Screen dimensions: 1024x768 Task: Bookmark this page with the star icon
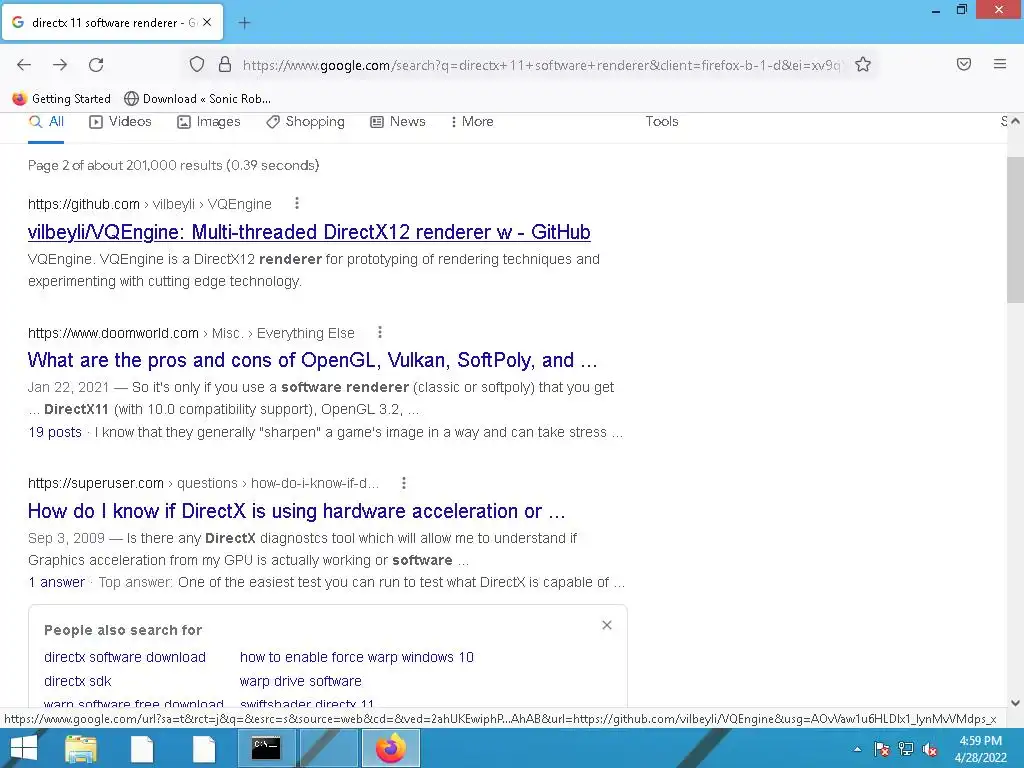tap(863, 64)
